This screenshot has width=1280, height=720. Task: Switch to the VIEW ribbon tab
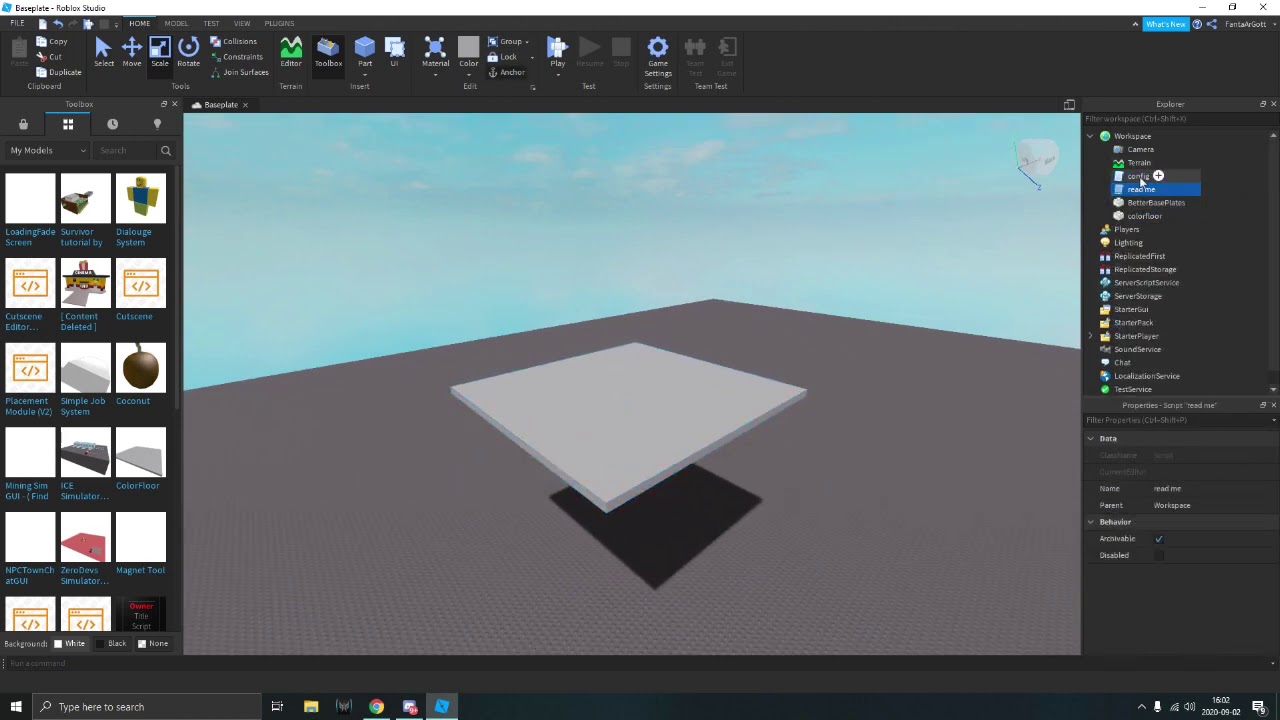point(242,23)
